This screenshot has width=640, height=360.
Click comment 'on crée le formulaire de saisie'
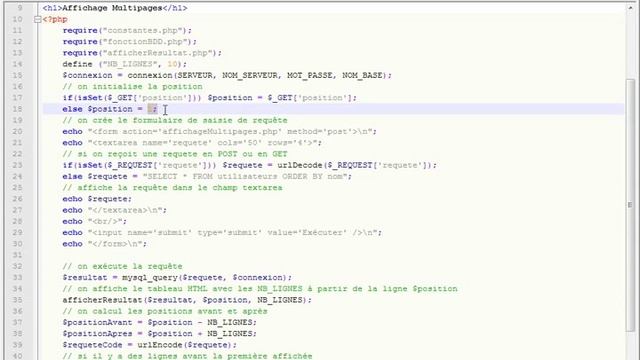[175, 120]
